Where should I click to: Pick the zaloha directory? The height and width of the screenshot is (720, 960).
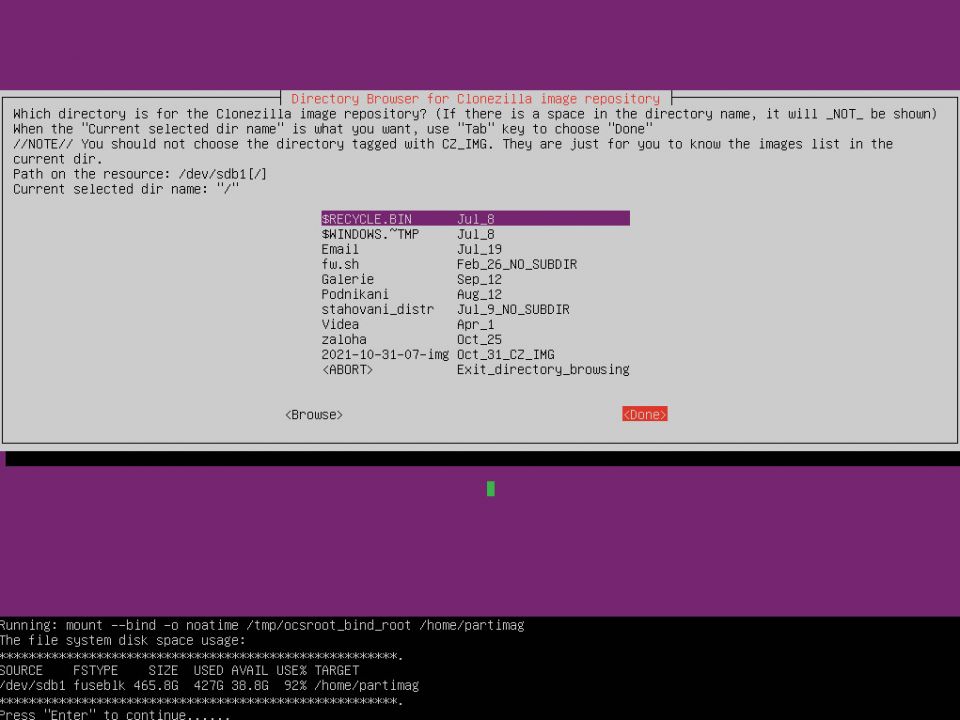point(475,339)
